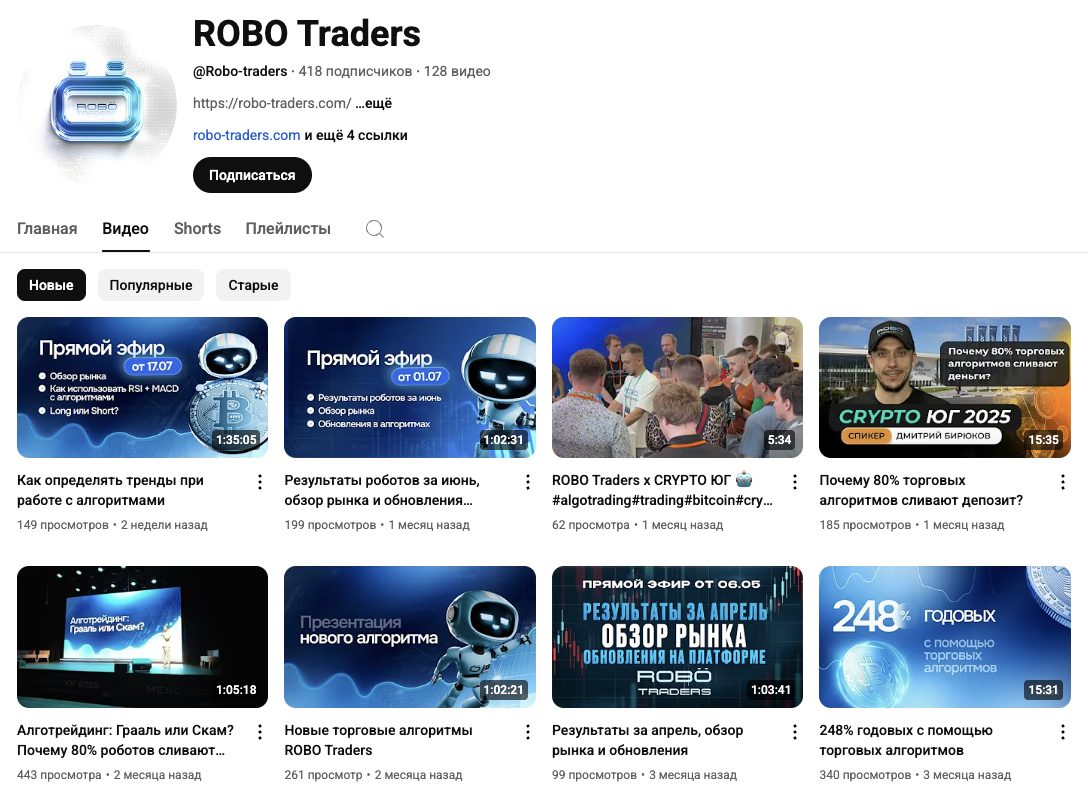The image size is (1088, 798).
Task: Open the 1:05:18 stage presentation thumbnail
Action: pyautogui.click(x=142, y=637)
